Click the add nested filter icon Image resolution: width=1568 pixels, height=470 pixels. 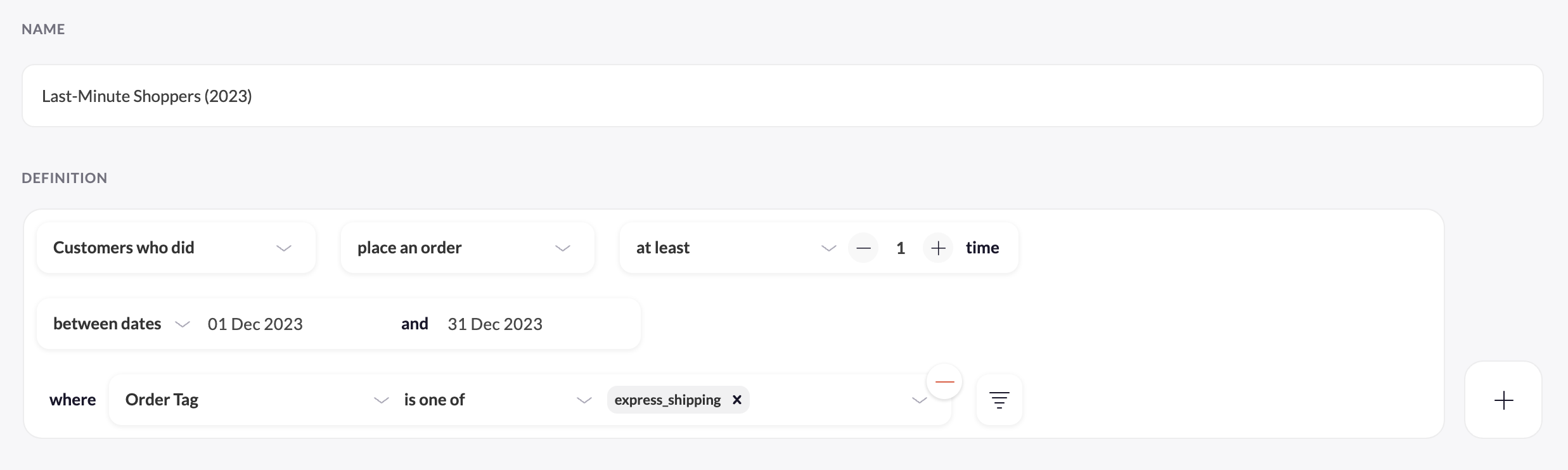[999, 400]
